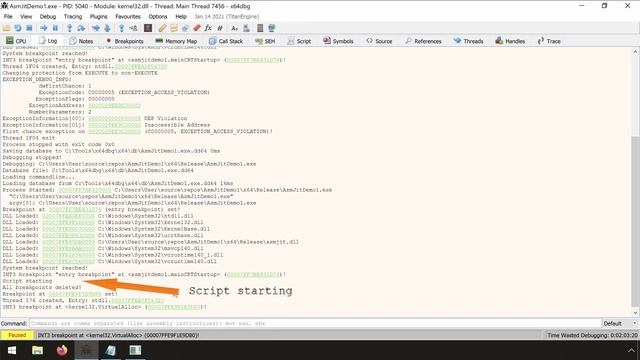Viewport: 640px width, 360px height.
Task: Open the Handles tab
Action: 510,41
